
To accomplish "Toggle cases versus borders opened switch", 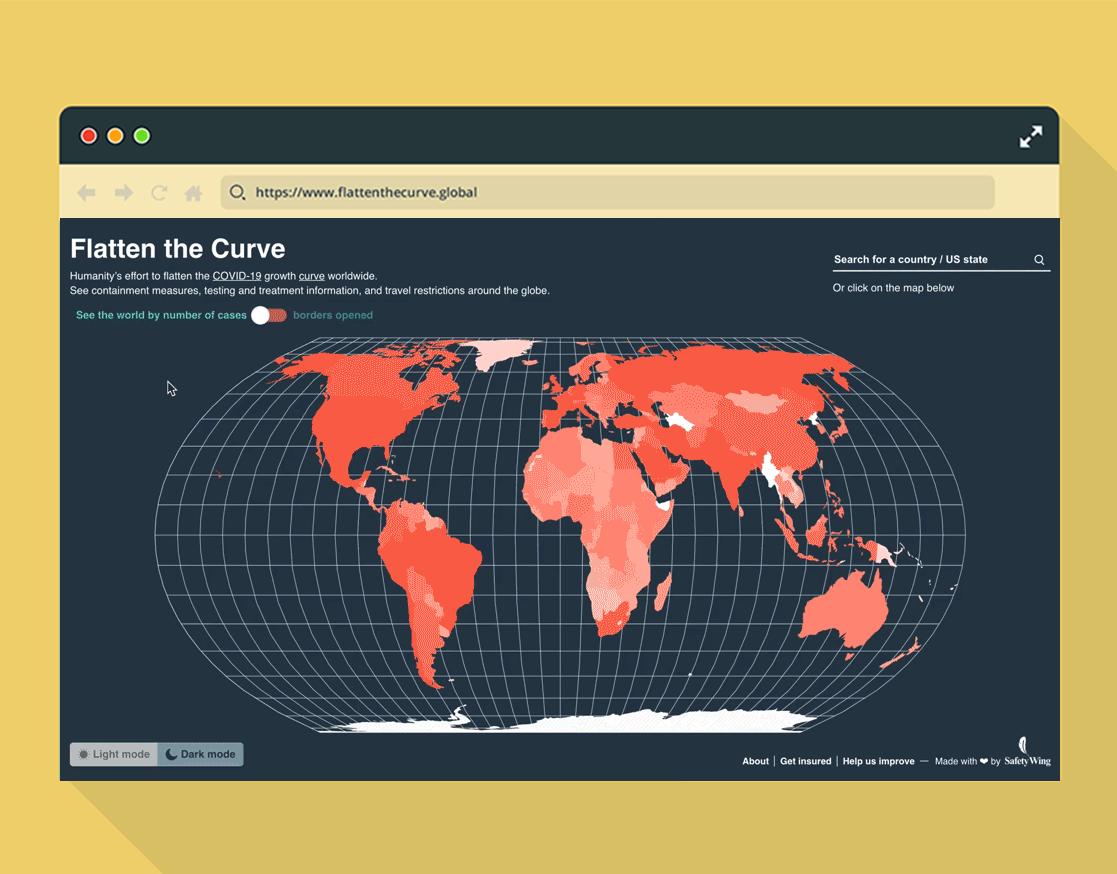I will click(x=269, y=316).
